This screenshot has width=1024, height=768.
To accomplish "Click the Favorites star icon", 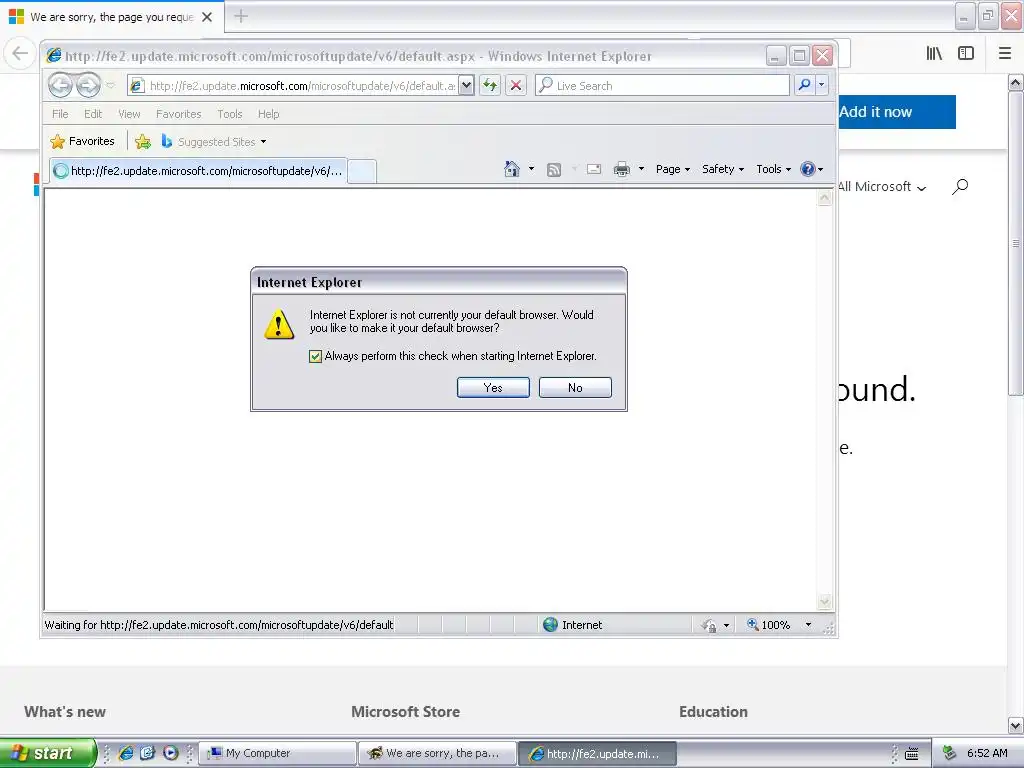I will tap(57, 141).
